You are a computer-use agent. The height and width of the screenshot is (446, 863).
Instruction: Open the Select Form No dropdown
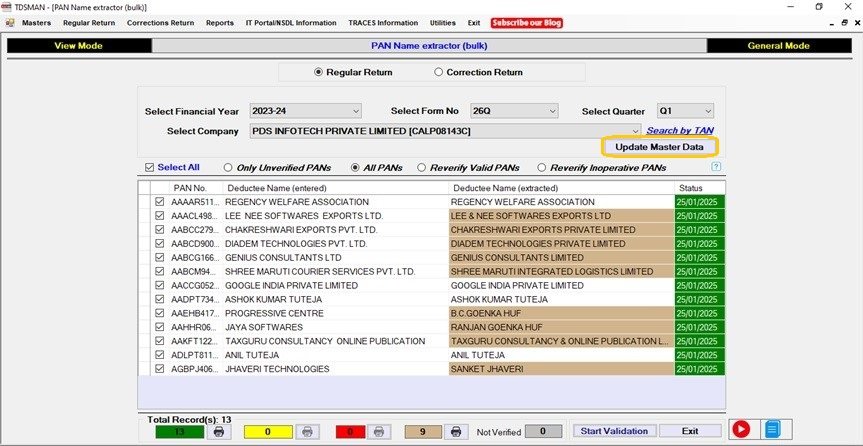pos(514,111)
